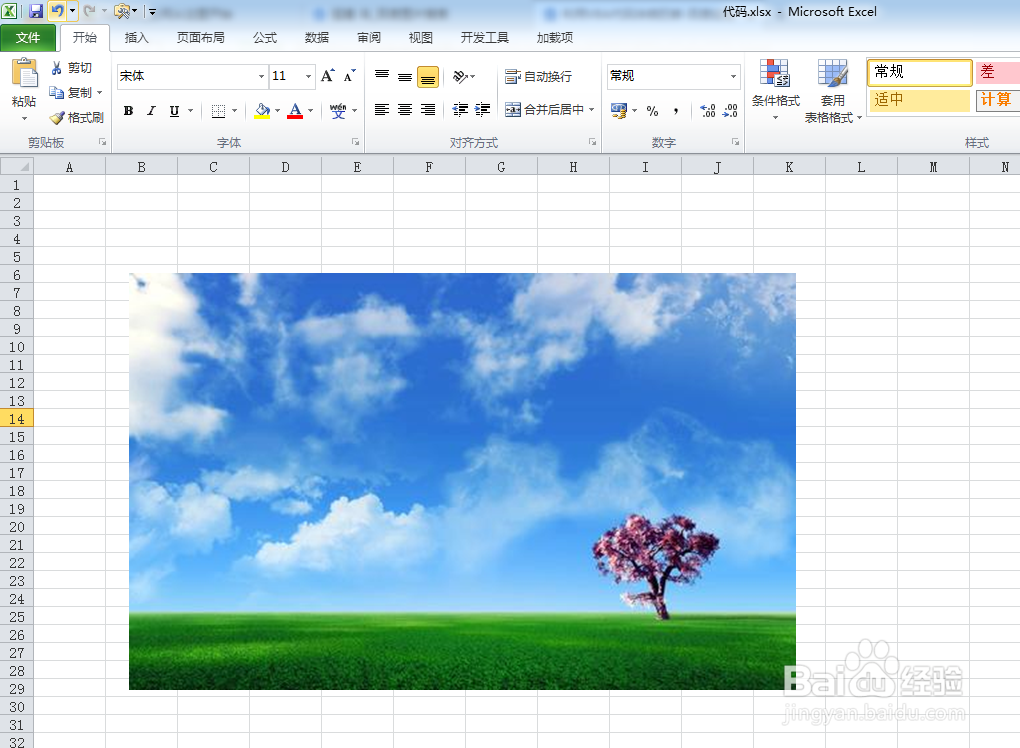Click Merge and Center (合并后居中) button
This screenshot has width=1020, height=748.
(x=544, y=110)
